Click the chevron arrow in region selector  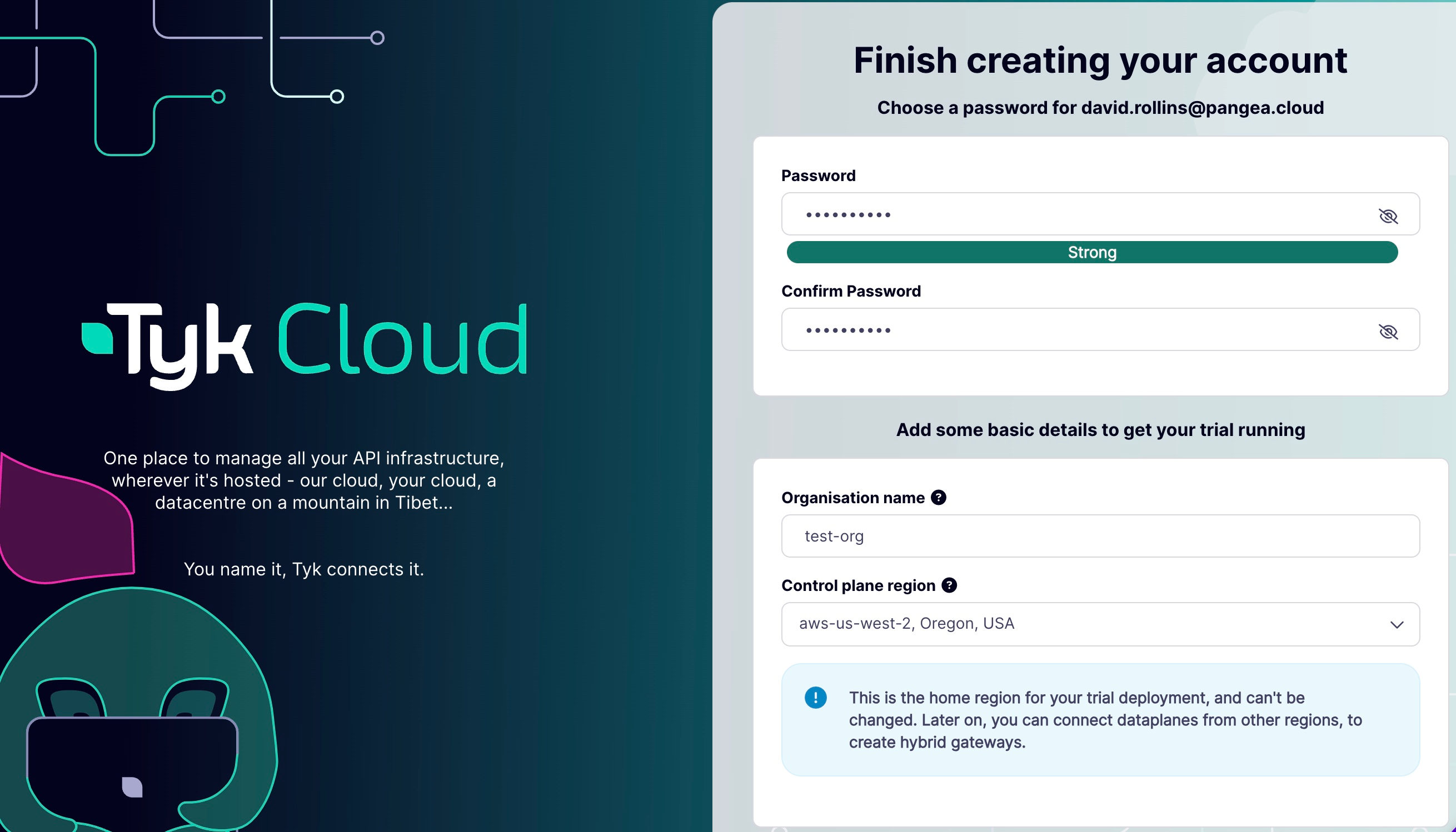click(x=1397, y=625)
